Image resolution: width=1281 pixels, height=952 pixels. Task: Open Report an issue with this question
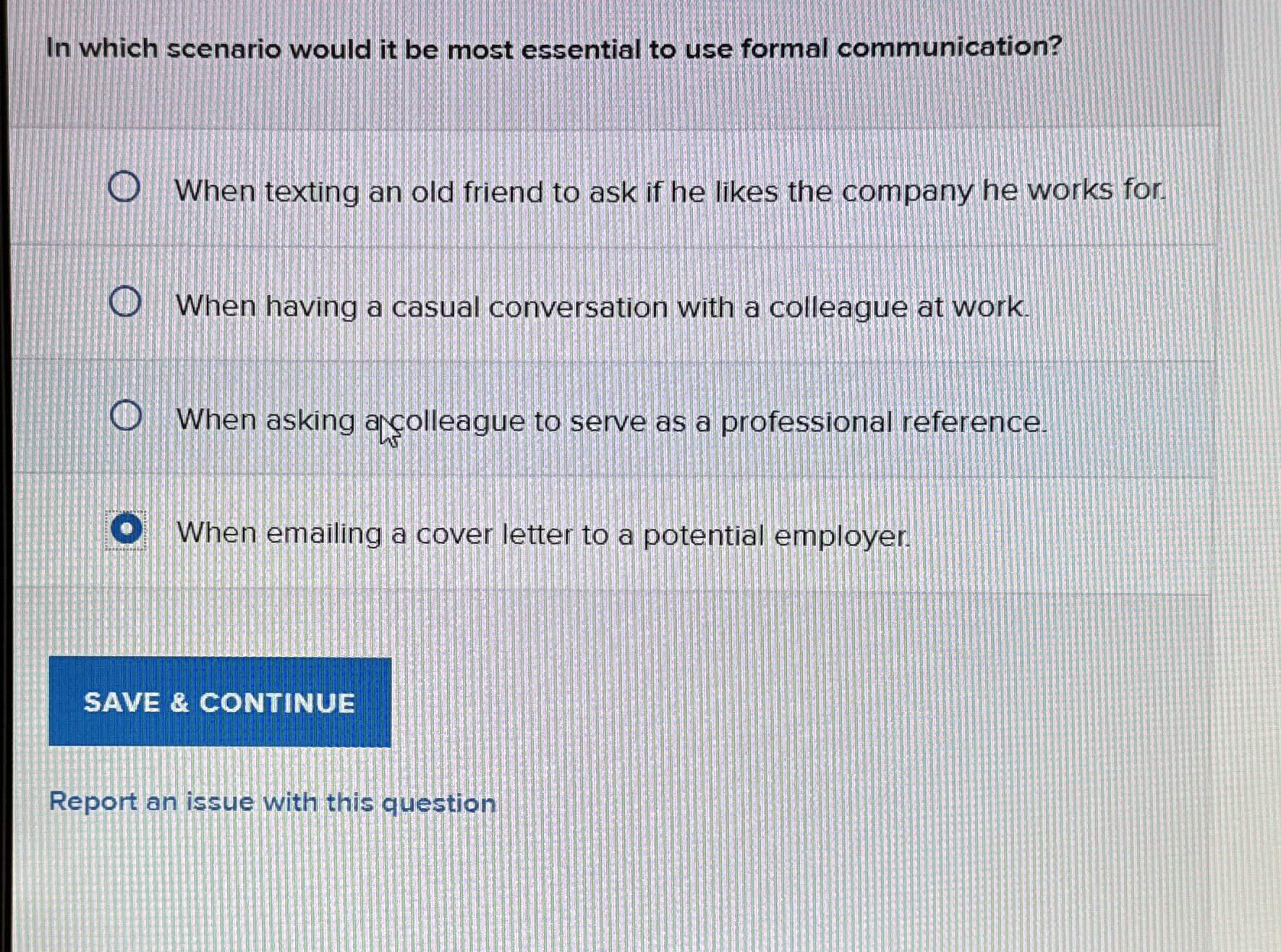pyautogui.click(x=273, y=801)
